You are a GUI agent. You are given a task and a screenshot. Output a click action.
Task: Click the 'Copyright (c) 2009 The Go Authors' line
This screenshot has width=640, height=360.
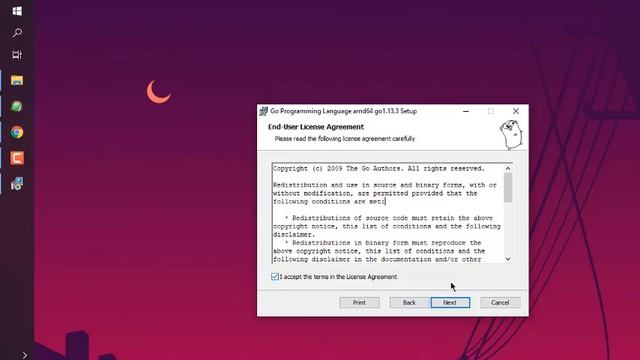click(379, 169)
